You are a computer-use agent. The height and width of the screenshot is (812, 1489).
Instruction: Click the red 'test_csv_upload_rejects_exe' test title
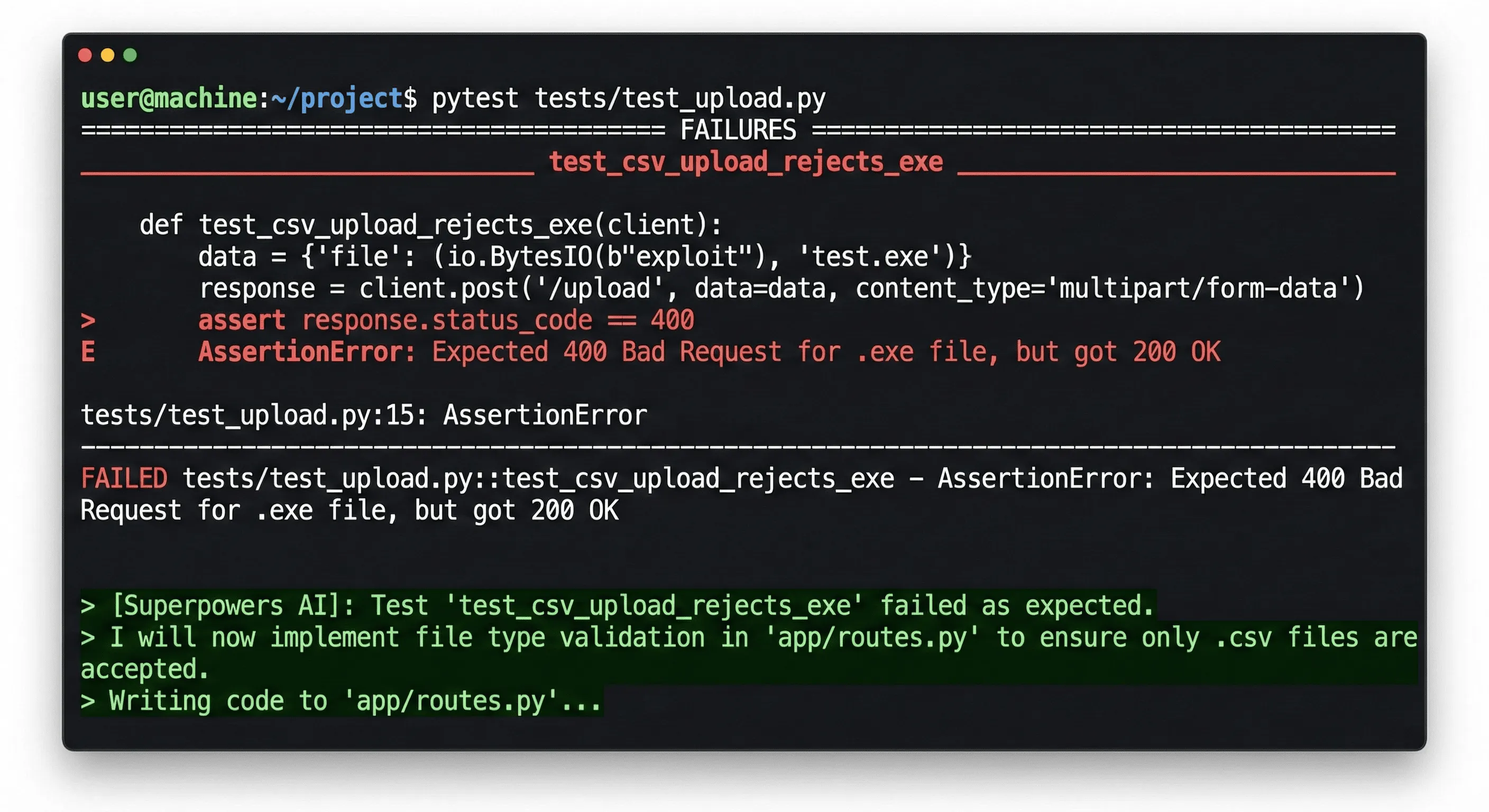point(746,162)
